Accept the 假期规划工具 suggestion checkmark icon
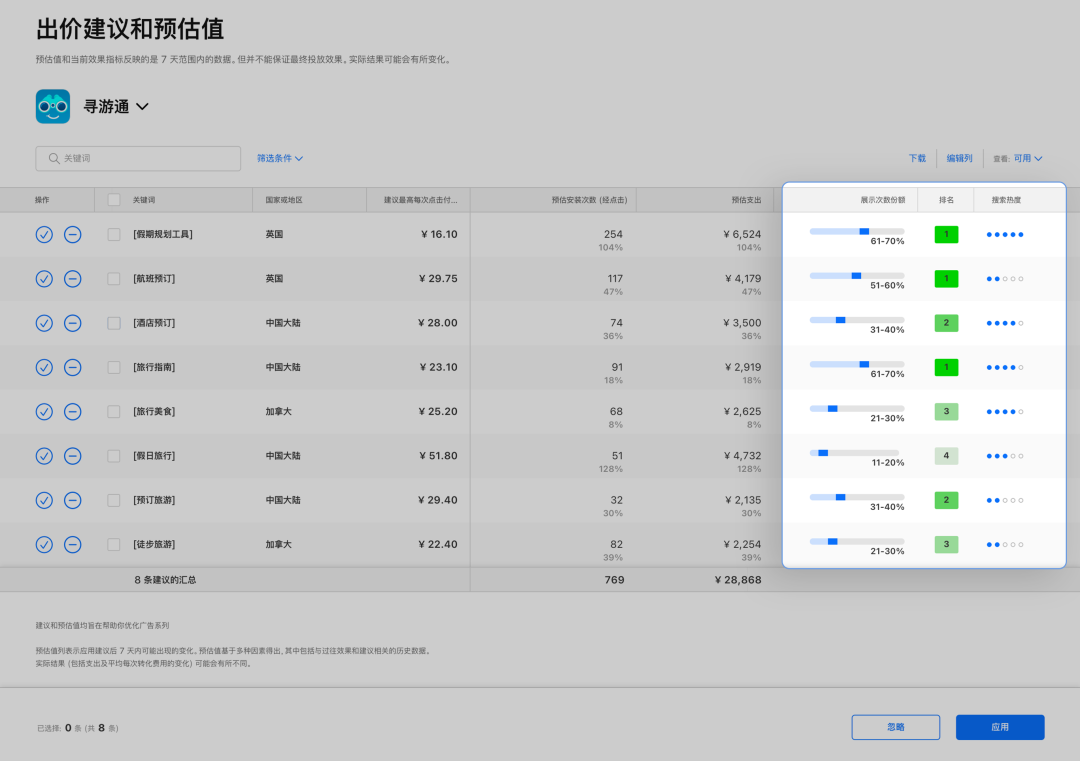Viewport: 1080px width, 761px height. click(x=44, y=235)
